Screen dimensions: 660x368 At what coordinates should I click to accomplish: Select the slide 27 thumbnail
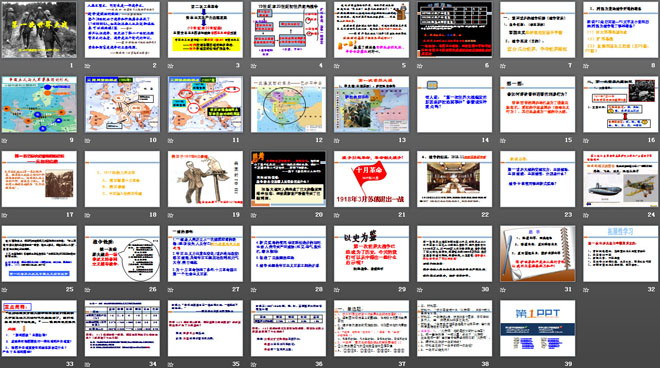click(205, 254)
